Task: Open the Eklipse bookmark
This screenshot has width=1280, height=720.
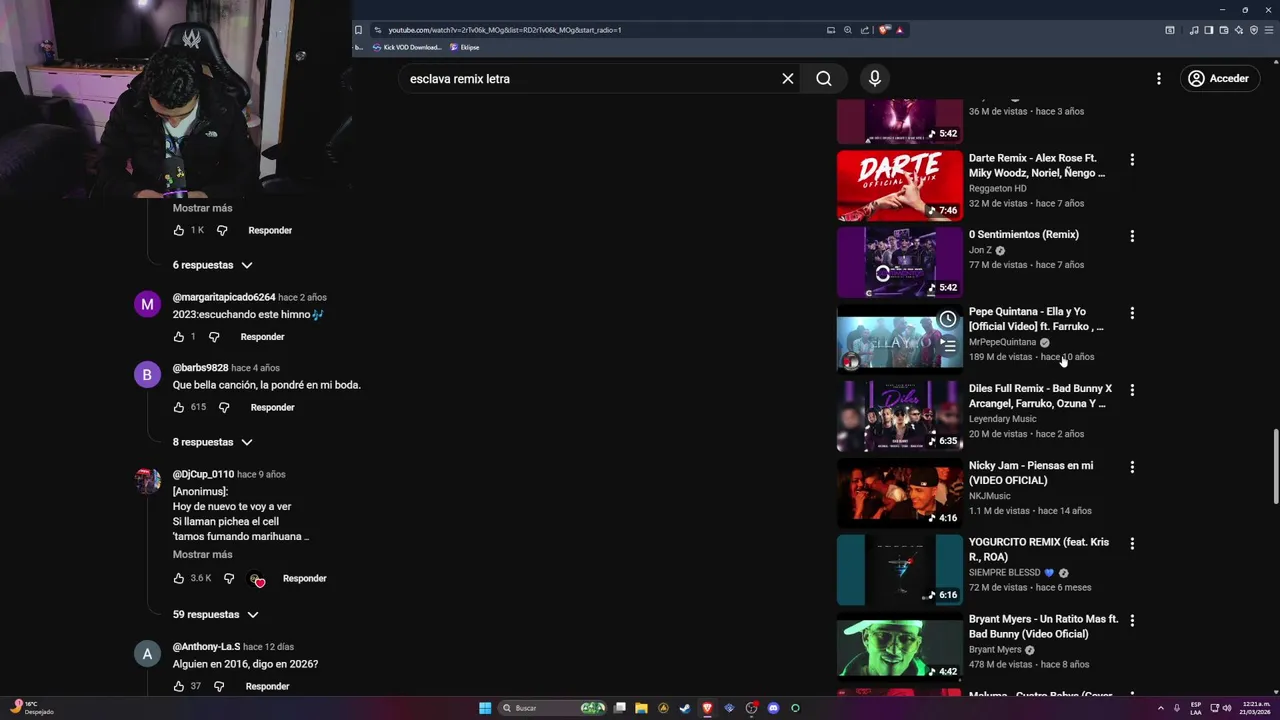Action: coord(464,47)
